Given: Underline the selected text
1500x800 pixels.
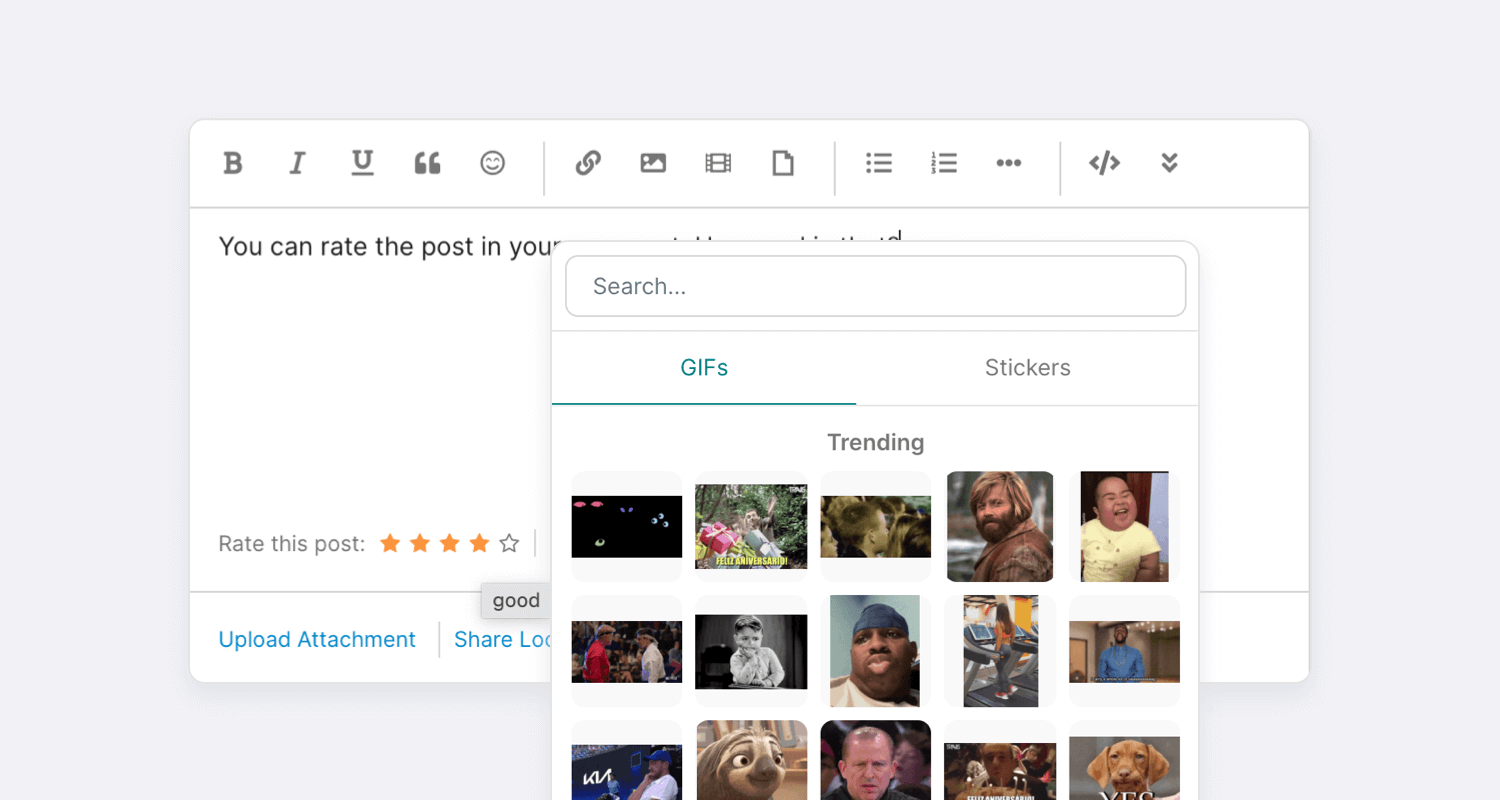Looking at the screenshot, I should pos(362,163).
